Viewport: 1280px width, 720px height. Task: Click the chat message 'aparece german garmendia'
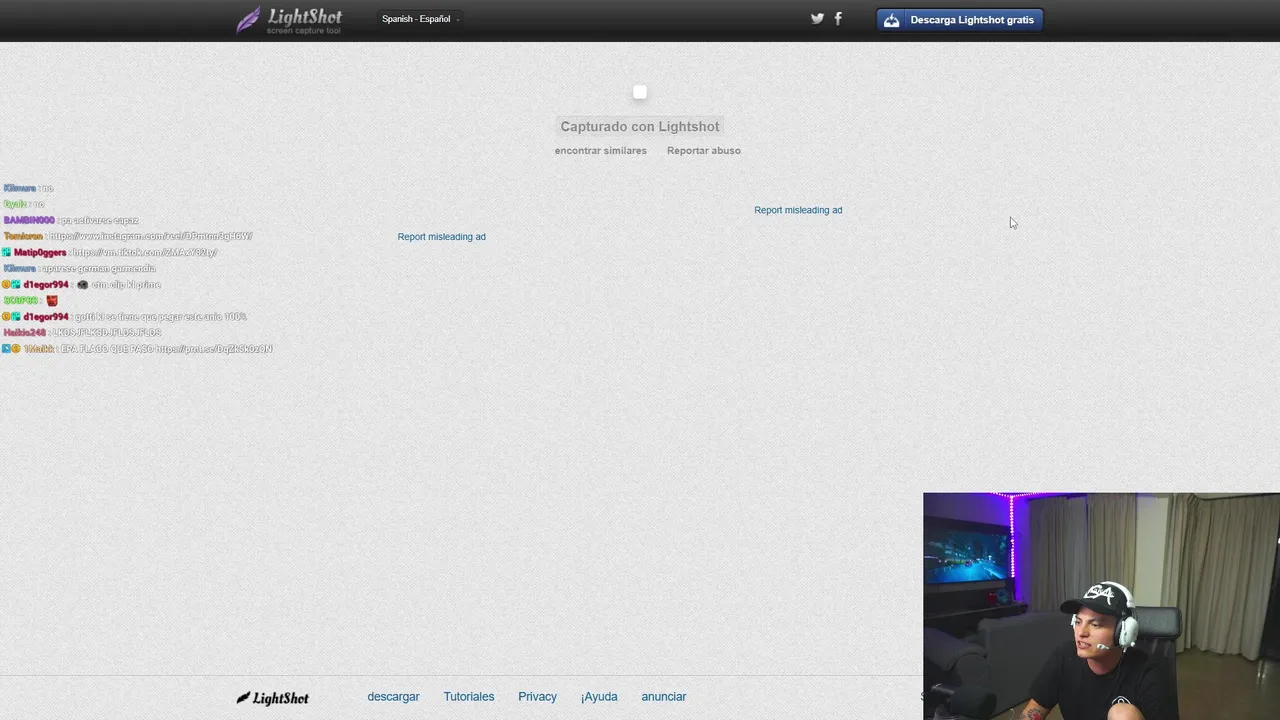tap(99, 268)
